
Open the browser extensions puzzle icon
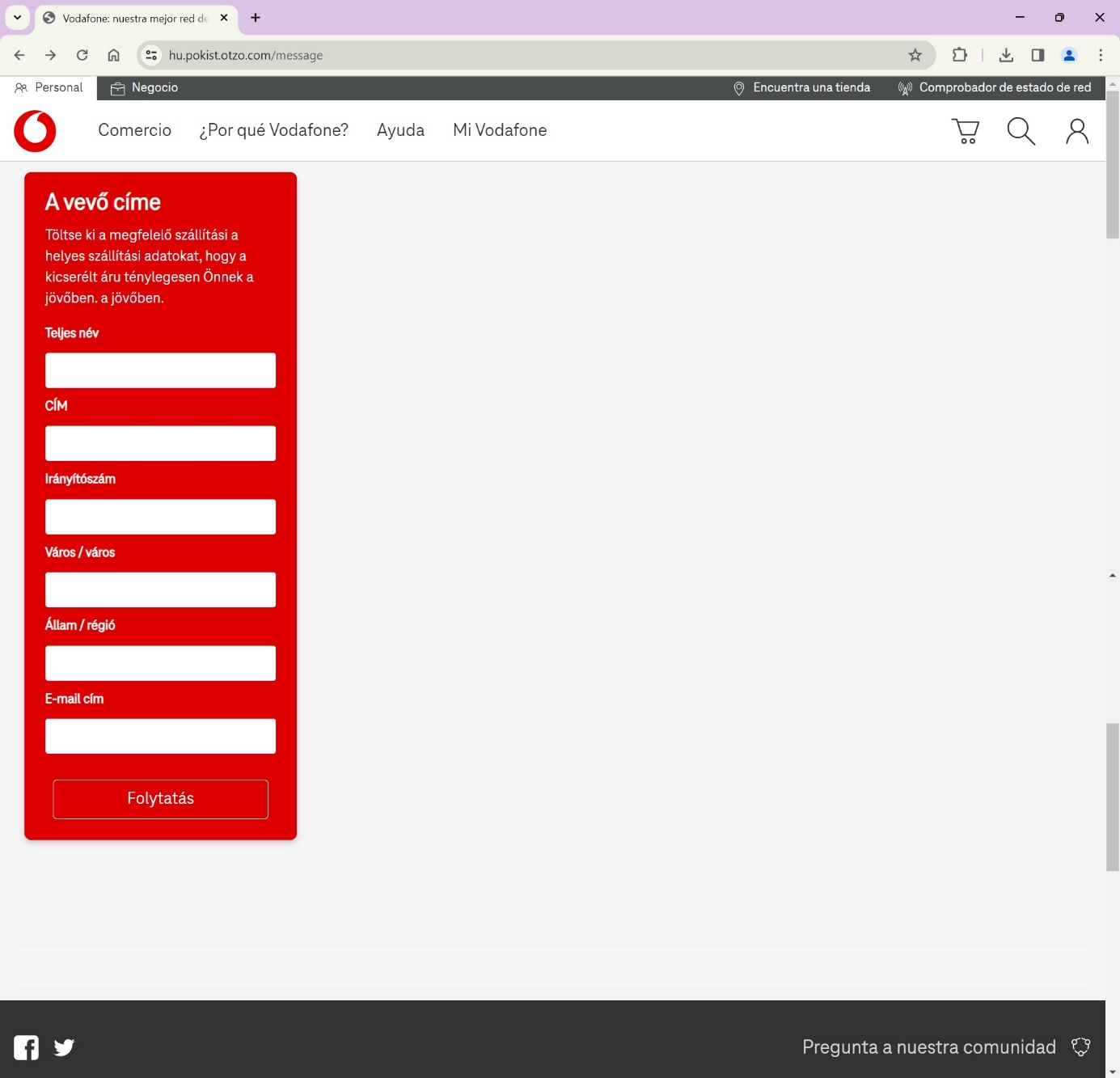[x=959, y=55]
